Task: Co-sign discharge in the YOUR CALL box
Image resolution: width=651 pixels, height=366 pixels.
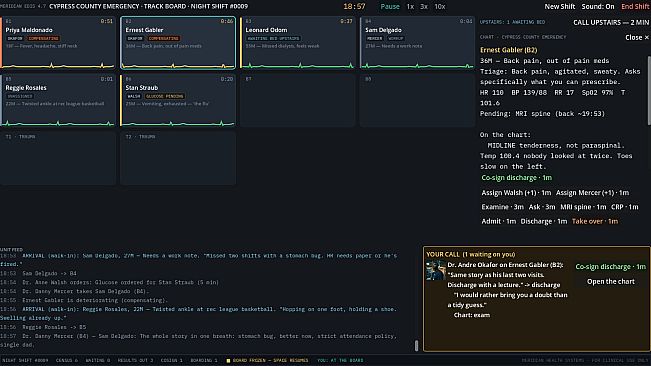Action: tap(610, 267)
